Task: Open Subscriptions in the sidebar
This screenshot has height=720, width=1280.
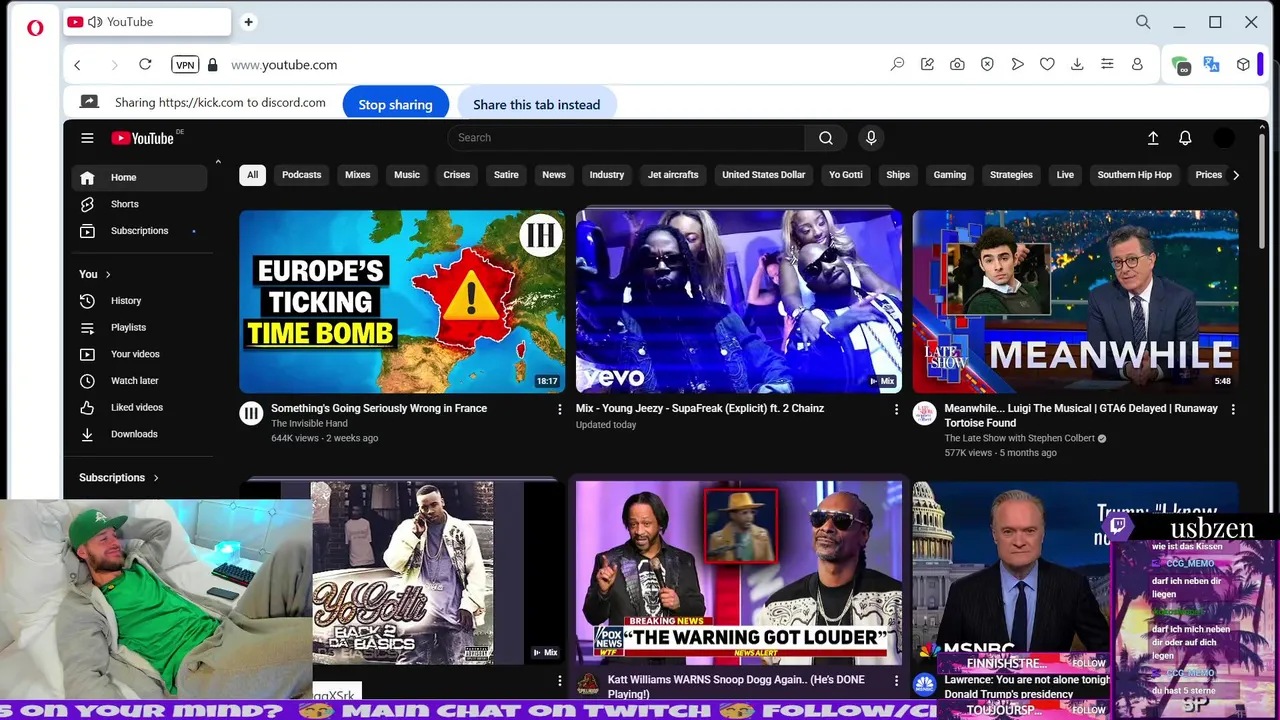Action: coord(139,231)
